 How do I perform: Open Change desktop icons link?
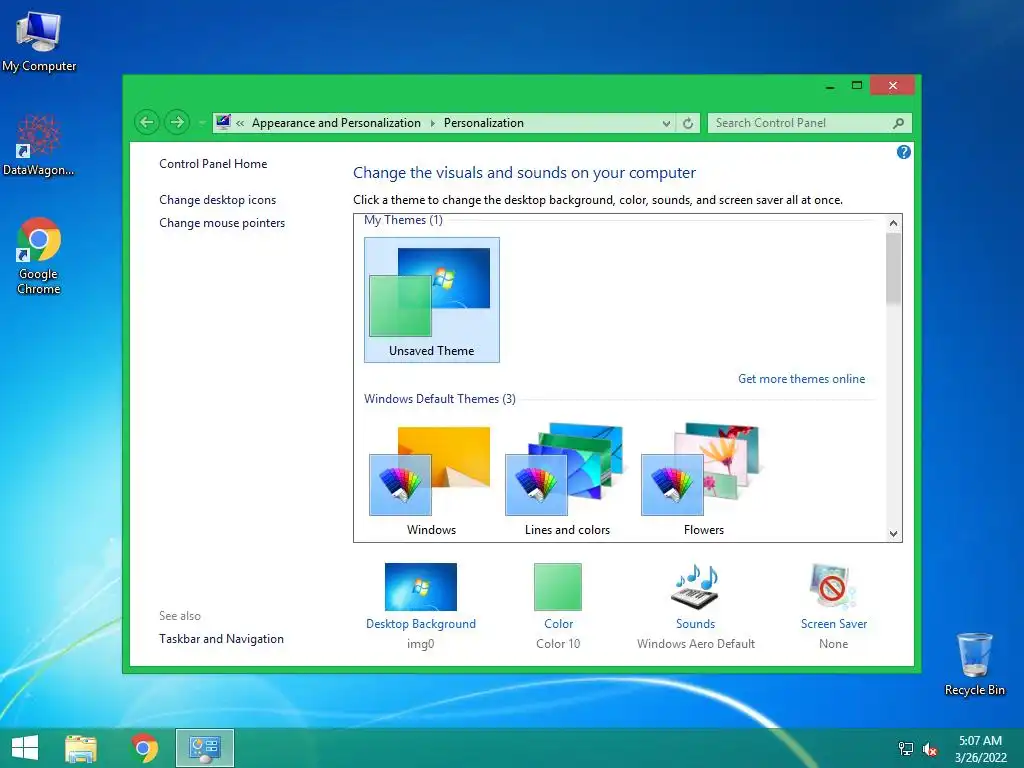tap(217, 200)
